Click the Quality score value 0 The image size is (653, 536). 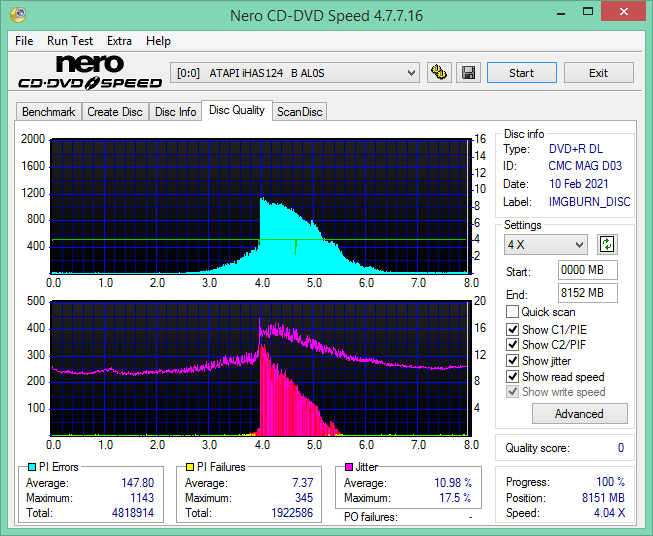(621, 448)
